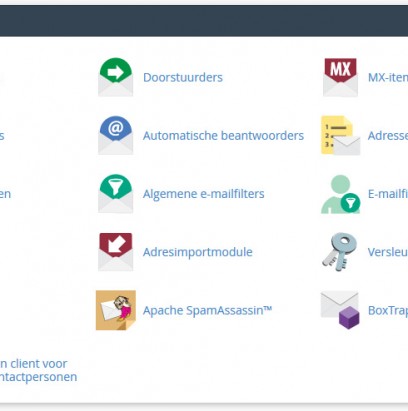This screenshot has height=411, width=408.
Task: Click the Algemene e-mailfilters link
Action: tap(204, 194)
